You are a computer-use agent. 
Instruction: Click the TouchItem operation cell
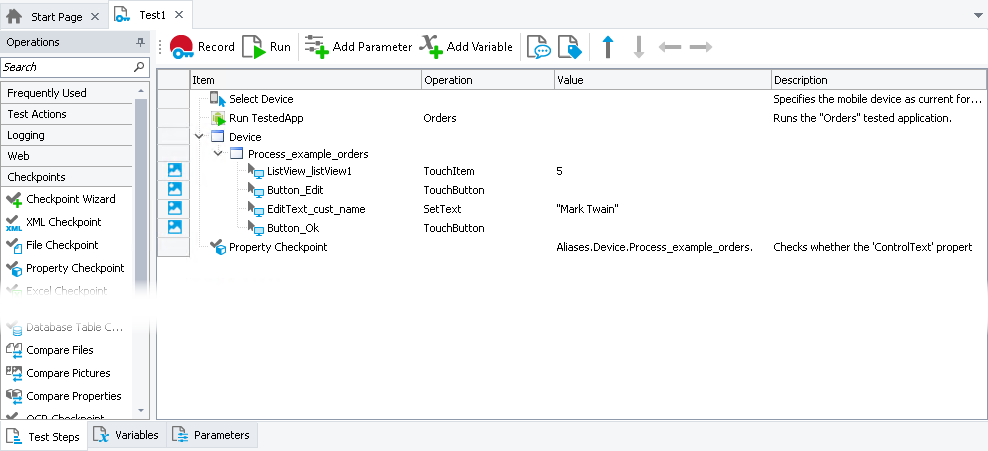[449, 171]
